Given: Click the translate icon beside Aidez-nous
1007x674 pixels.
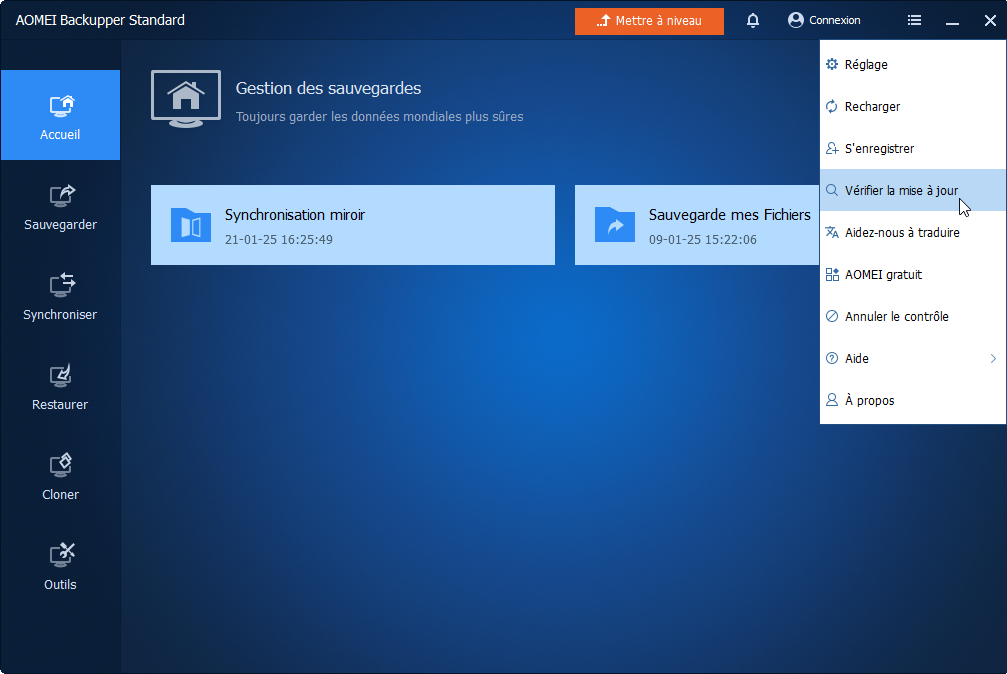Looking at the screenshot, I should (x=832, y=233).
